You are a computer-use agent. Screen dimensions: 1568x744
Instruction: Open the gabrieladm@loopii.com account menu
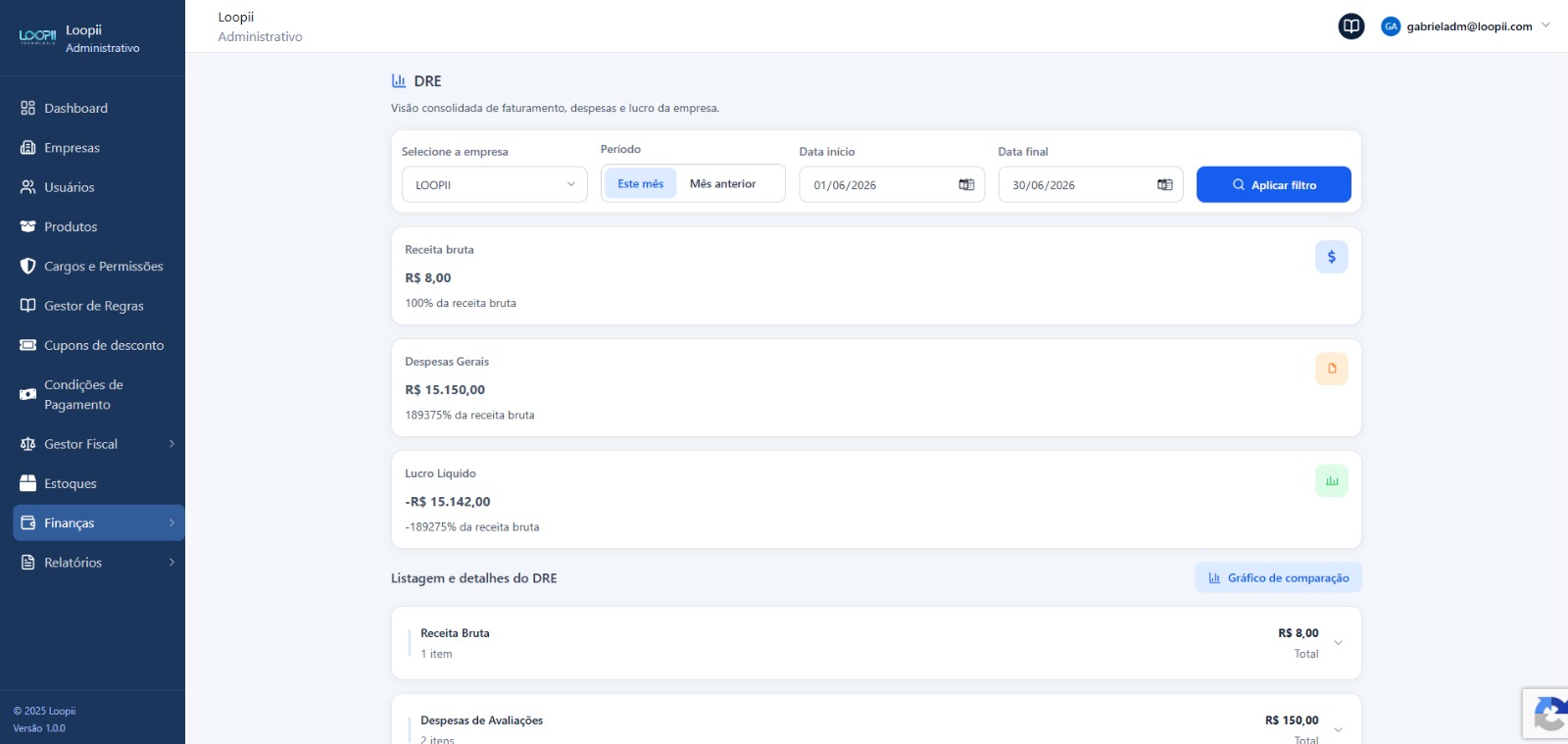(1466, 26)
